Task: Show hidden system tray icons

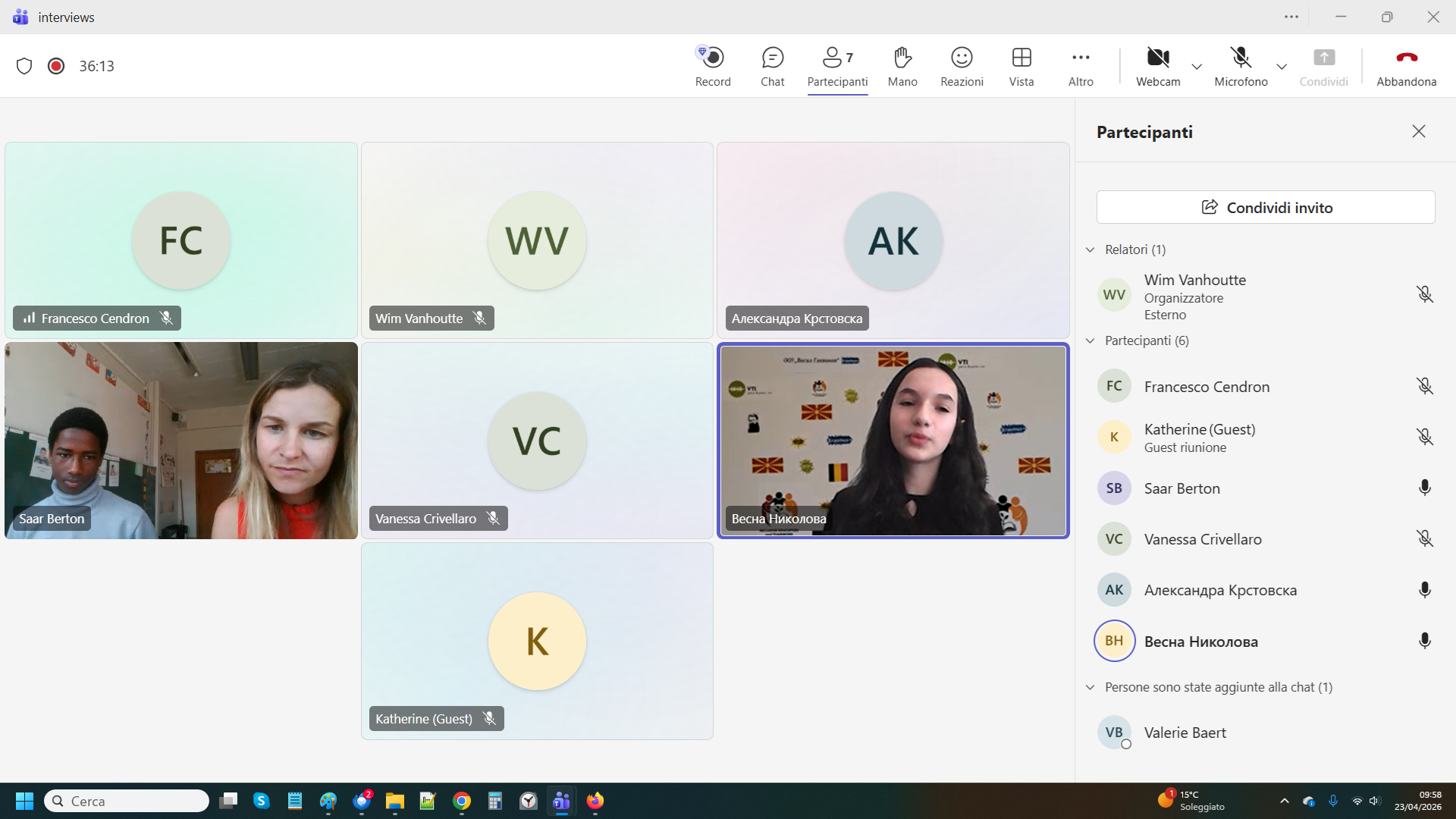Action: click(1284, 801)
